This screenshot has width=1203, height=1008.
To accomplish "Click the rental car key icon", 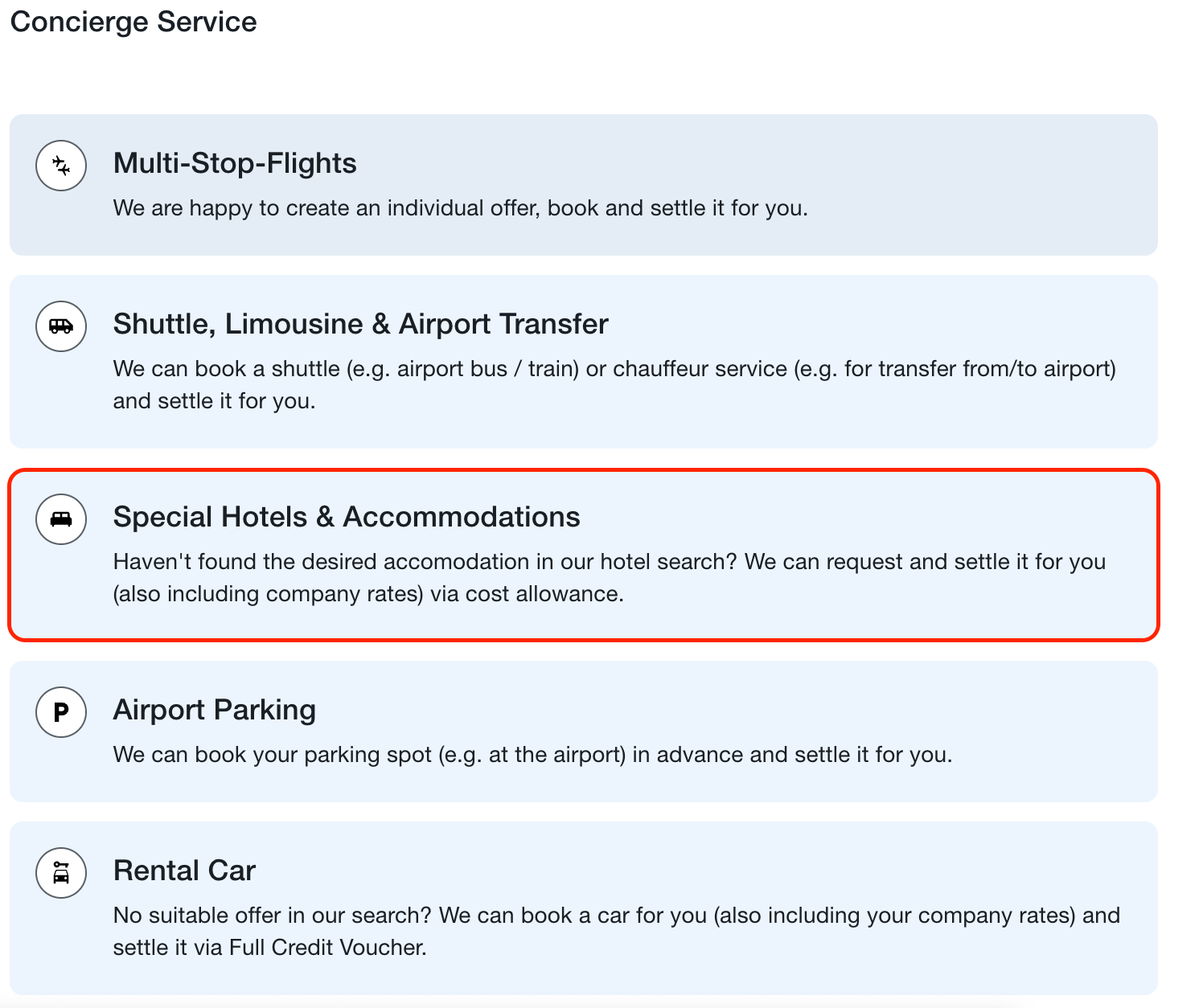I will pos(61,873).
